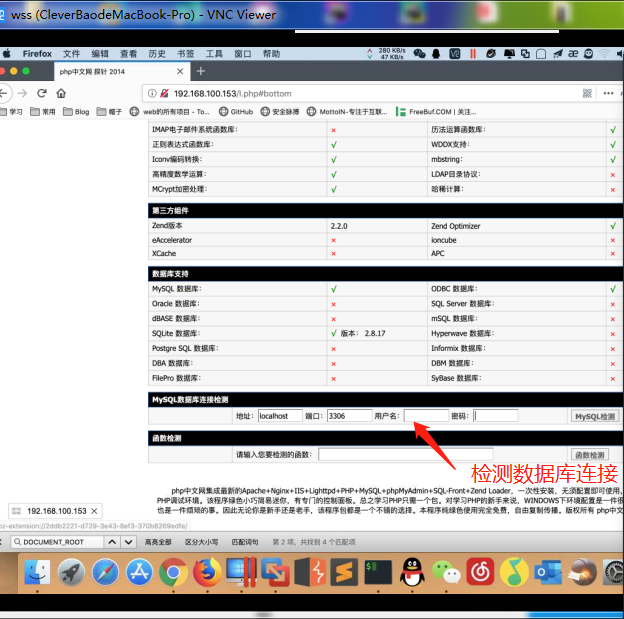Open the 书签 menu in menu bar
The image size is (624, 619).
click(x=186, y=53)
